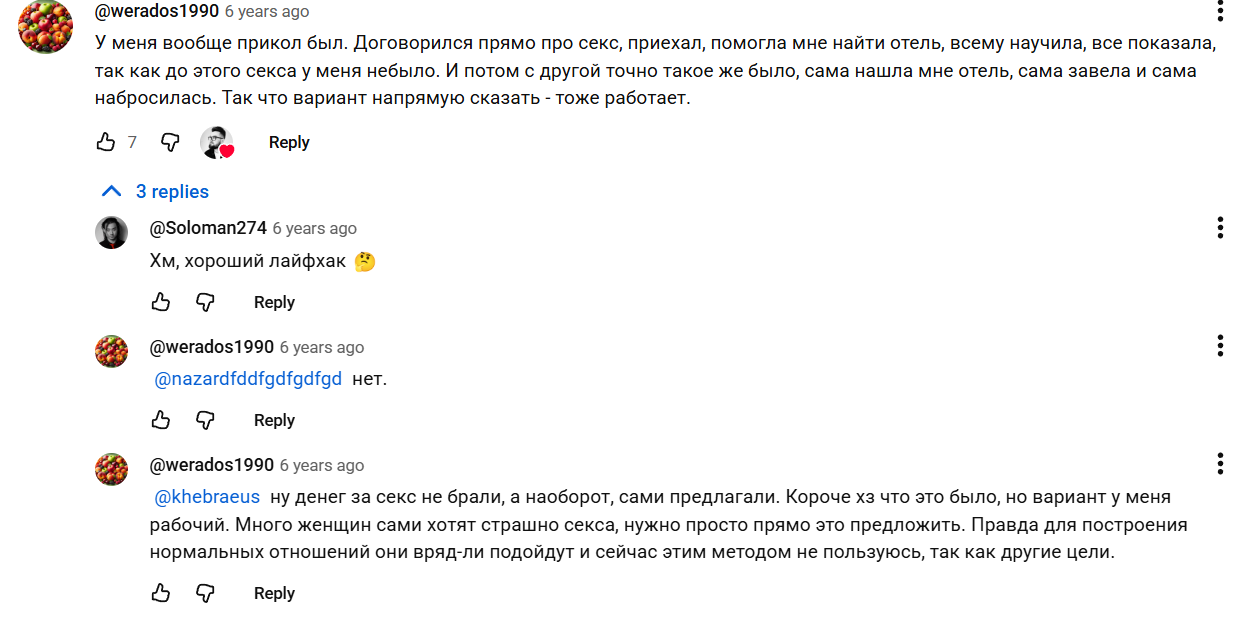Reply to the top comment
Image resolution: width=1246 pixels, height=631 pixels.
(289, 143)
